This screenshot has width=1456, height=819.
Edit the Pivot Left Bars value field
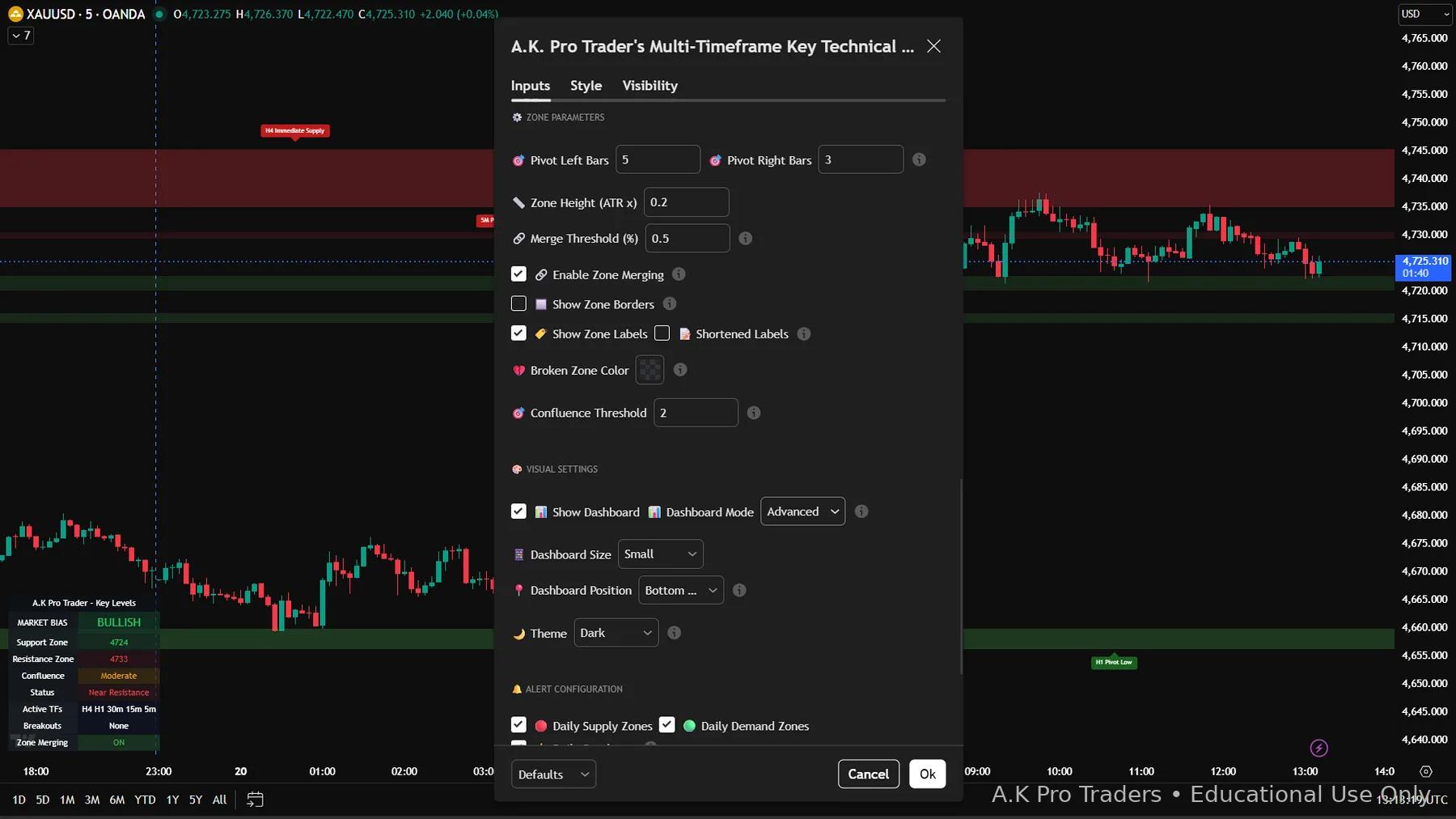click(658, 159)
